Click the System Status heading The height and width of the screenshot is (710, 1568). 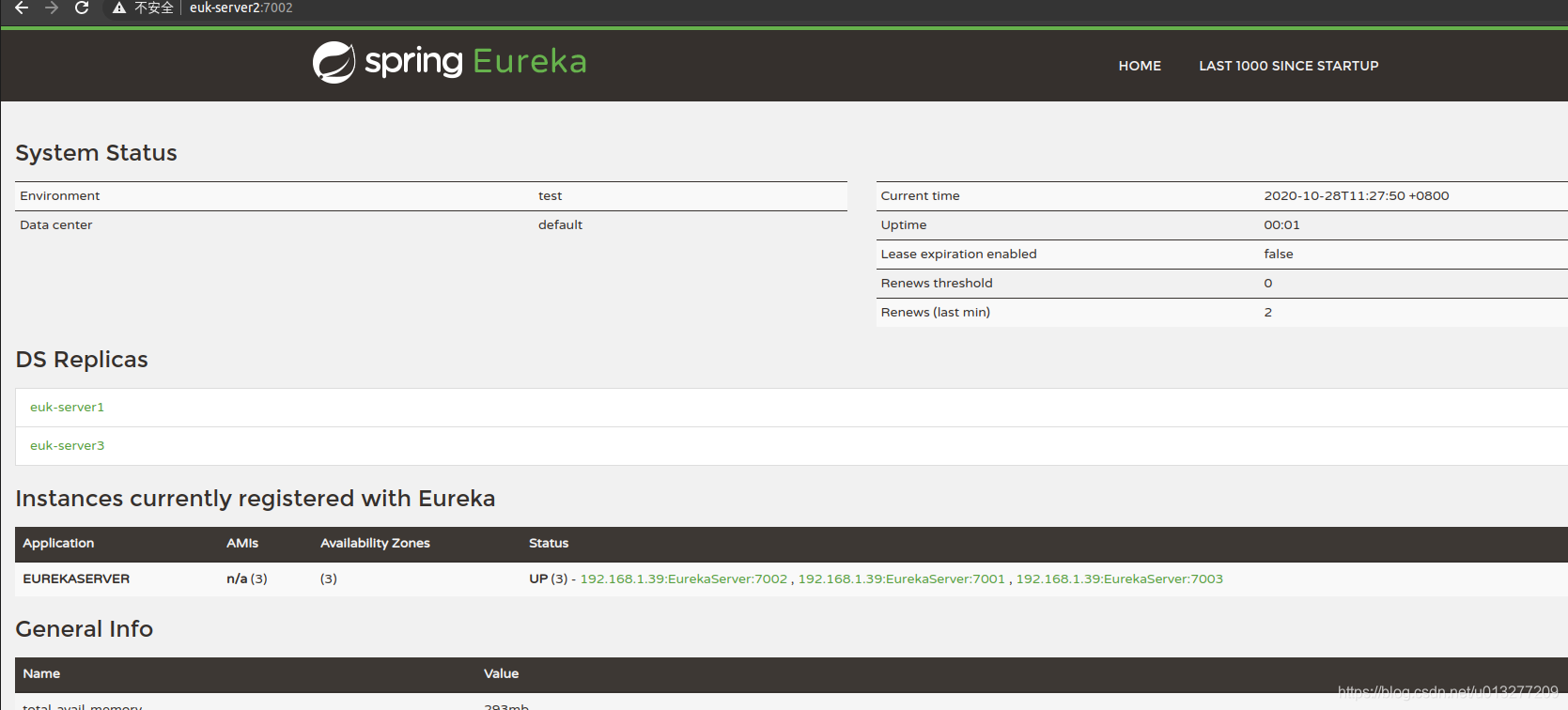(x=96, y=153)
